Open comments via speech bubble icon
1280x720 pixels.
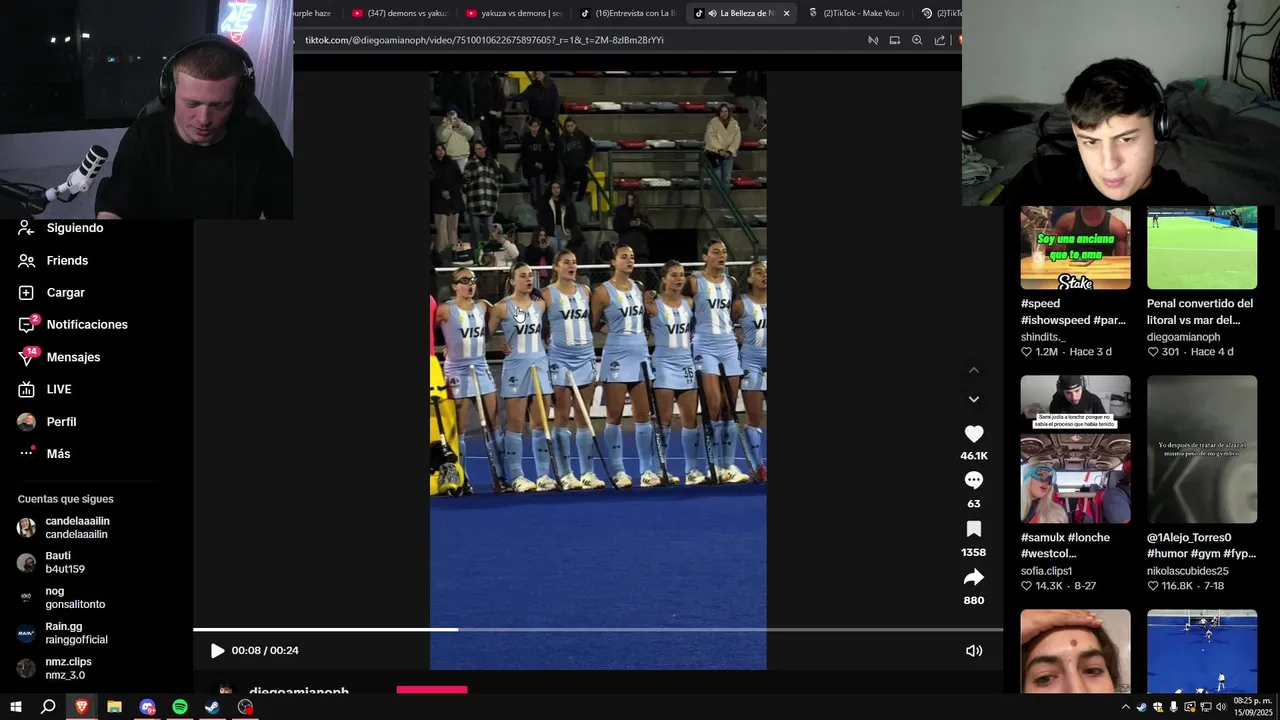973,481
